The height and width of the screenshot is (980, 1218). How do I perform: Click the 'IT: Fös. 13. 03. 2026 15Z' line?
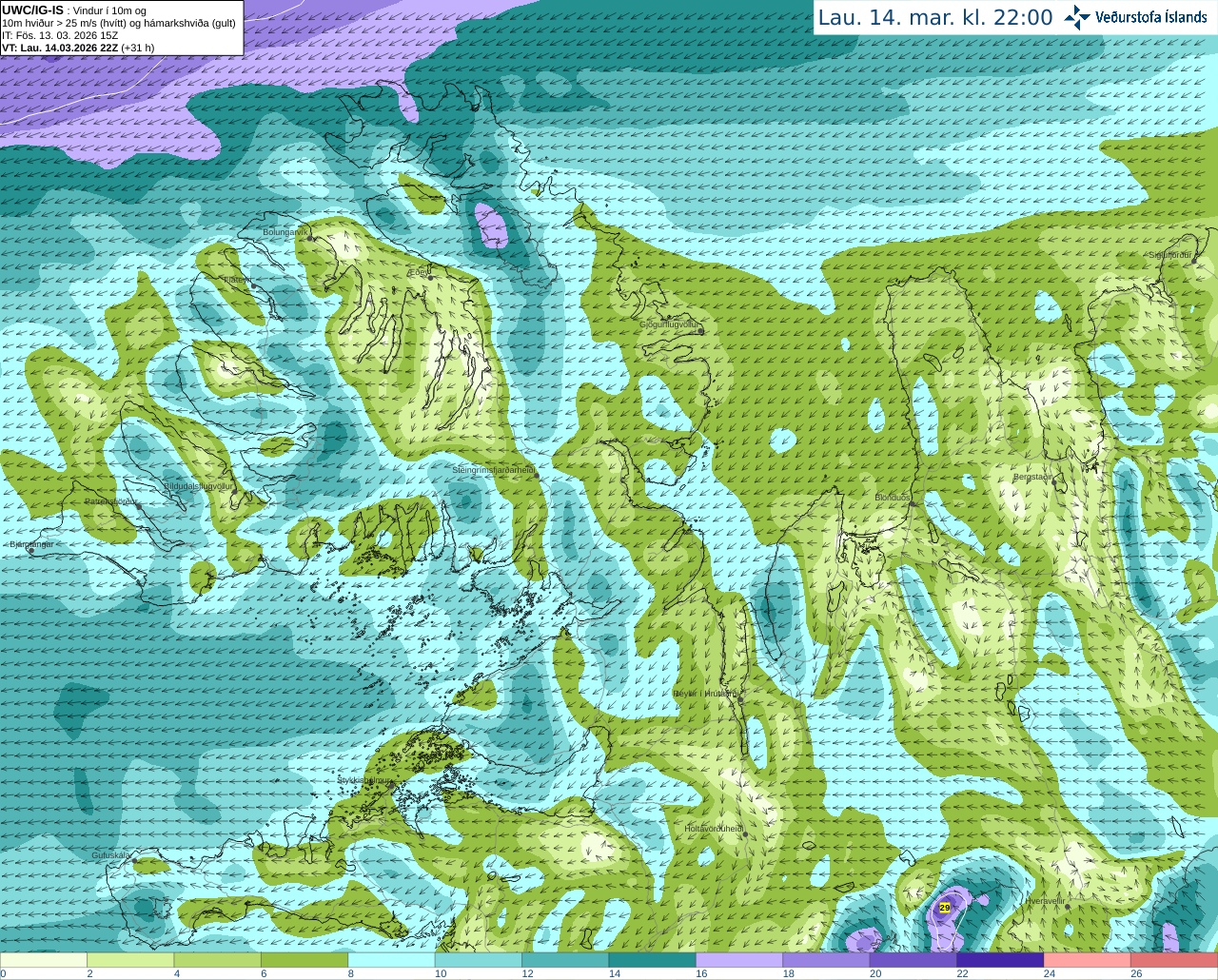[60, 35]
